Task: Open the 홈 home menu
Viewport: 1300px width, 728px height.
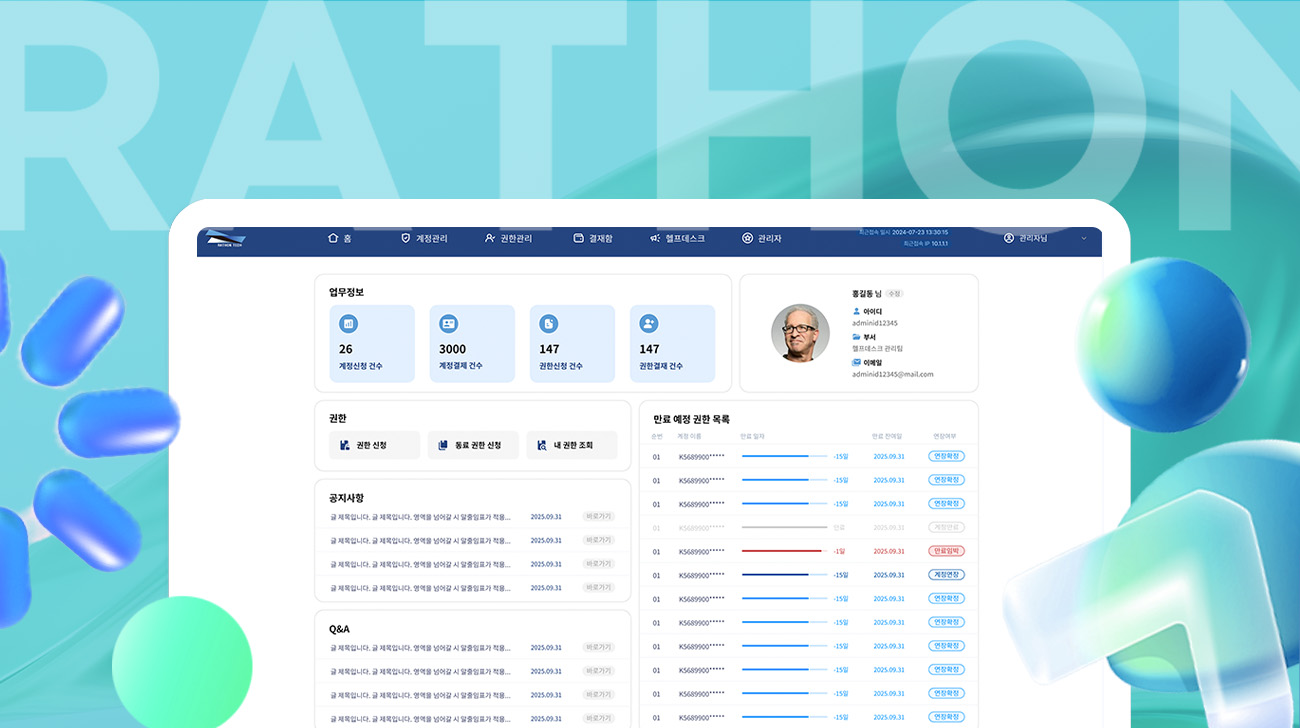Action: point(340,238)
